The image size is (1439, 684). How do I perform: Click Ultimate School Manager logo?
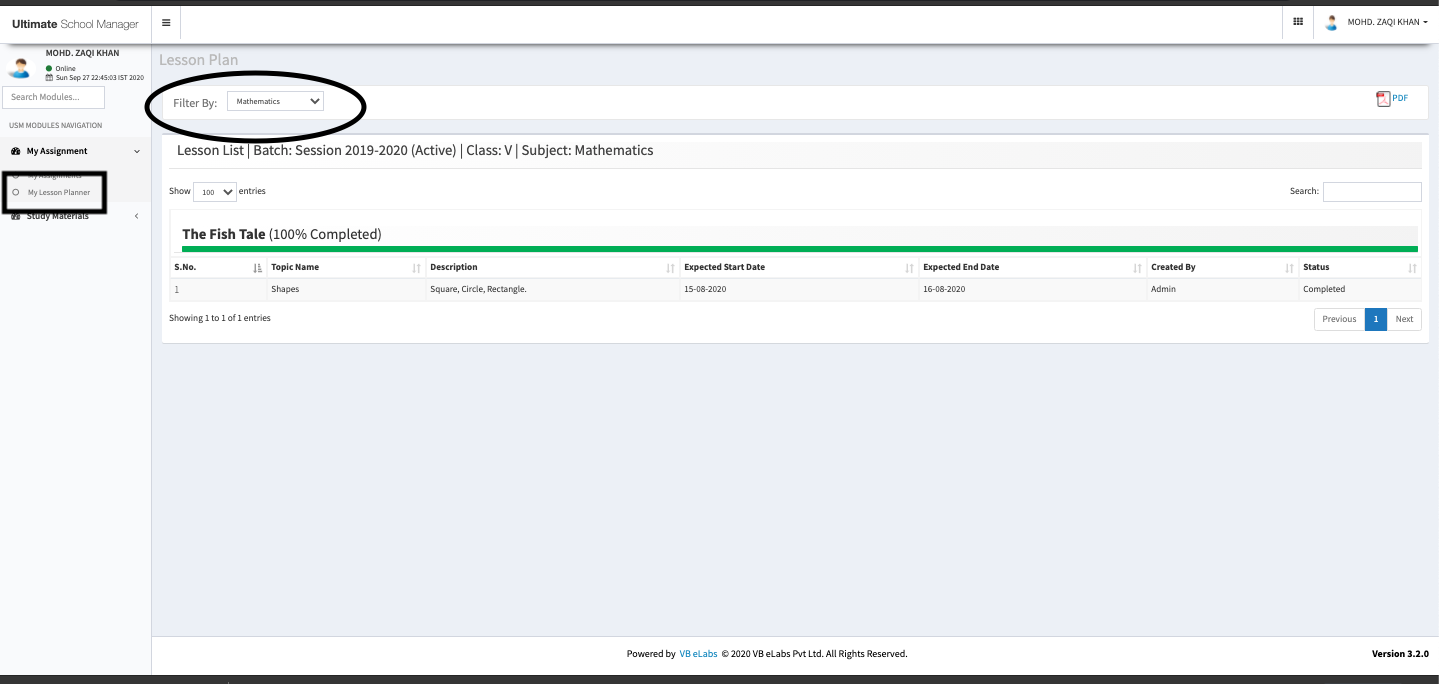click(75, 23)
